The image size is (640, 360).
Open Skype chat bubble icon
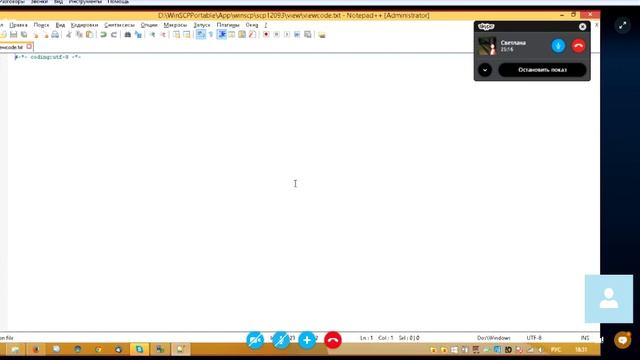(x=623, y=340)
